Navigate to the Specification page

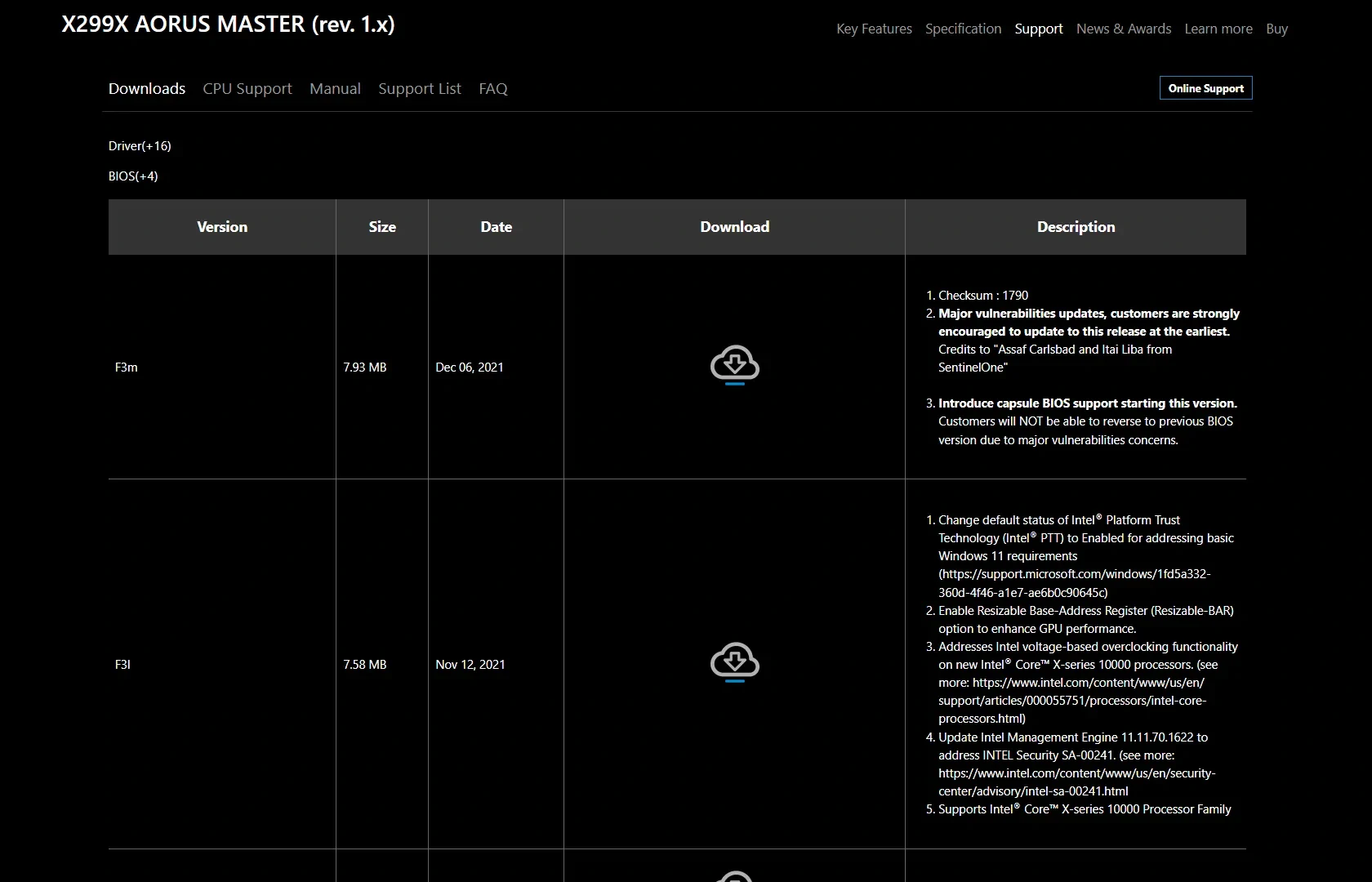point(963,29)
